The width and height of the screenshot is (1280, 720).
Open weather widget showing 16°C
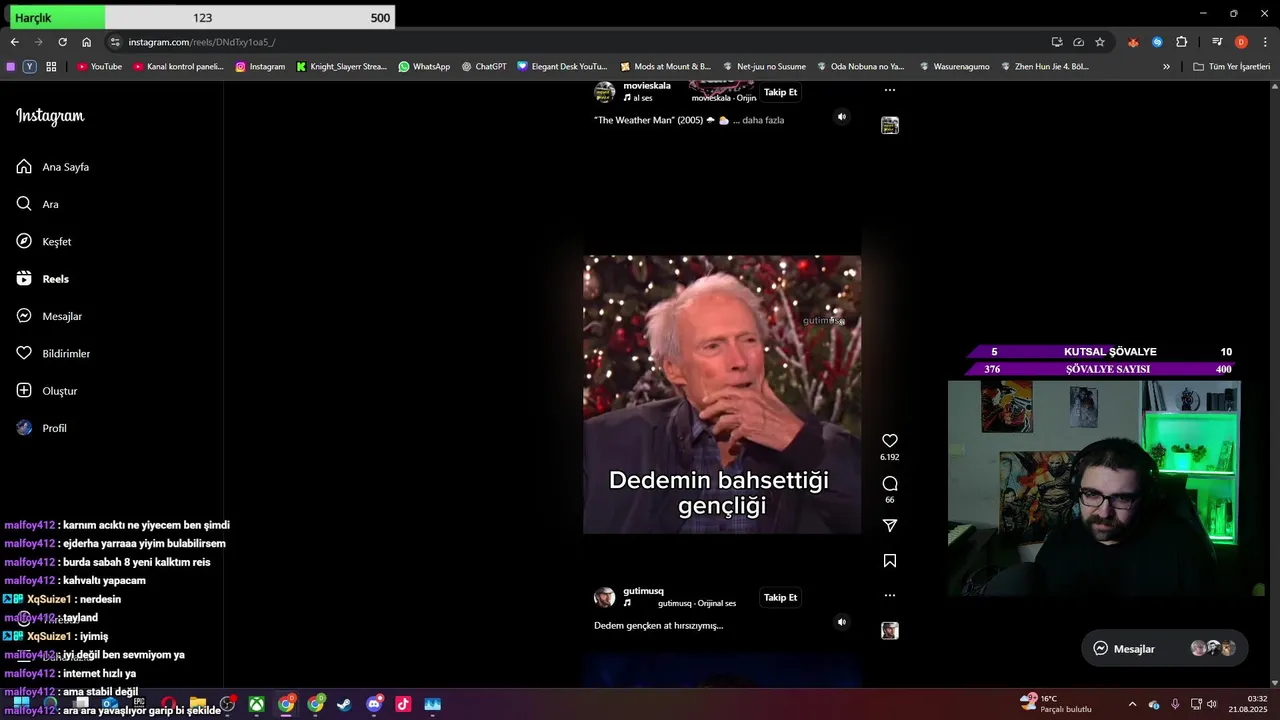(1057, 704)
